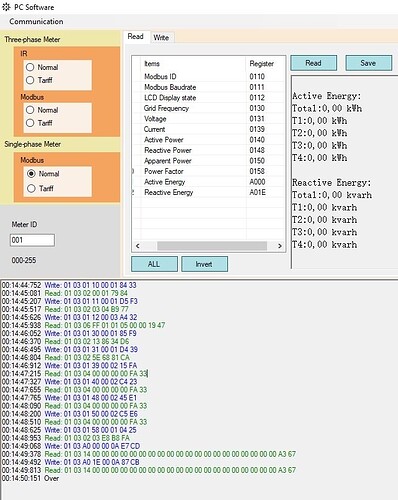
Task: Click register value 0158
Action: click(257, 171)
